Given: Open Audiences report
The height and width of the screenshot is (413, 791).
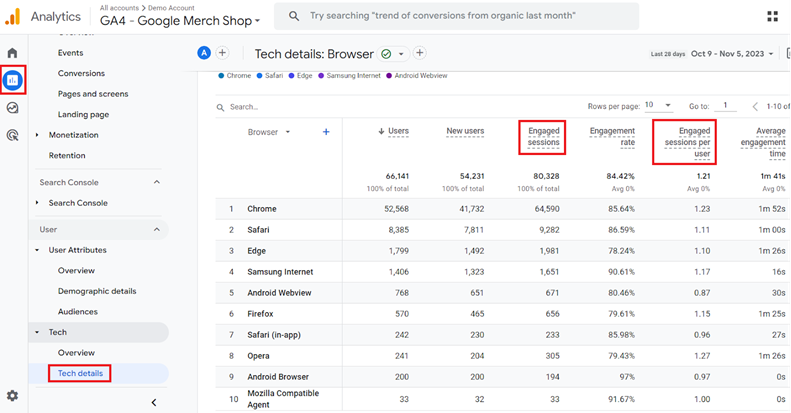Looking at the screenshot, I should (x=78, y=312).
